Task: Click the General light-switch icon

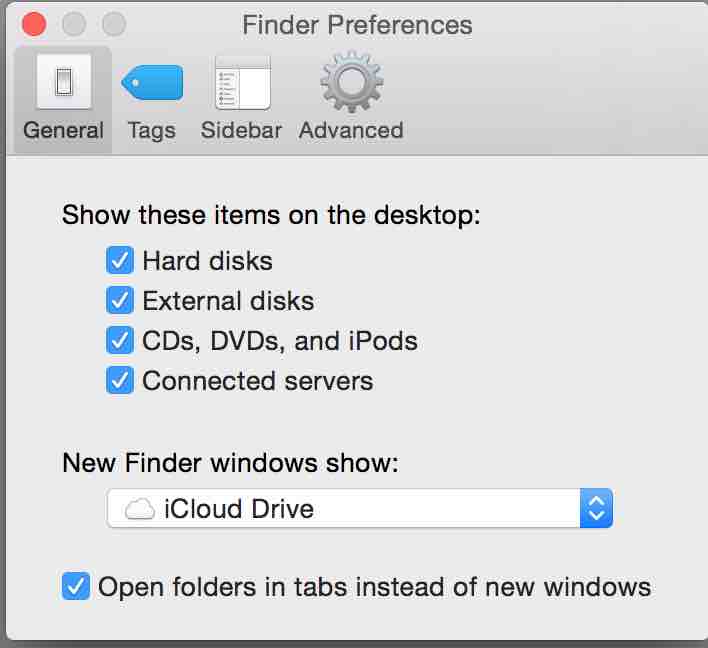Action: click(64, 83)
